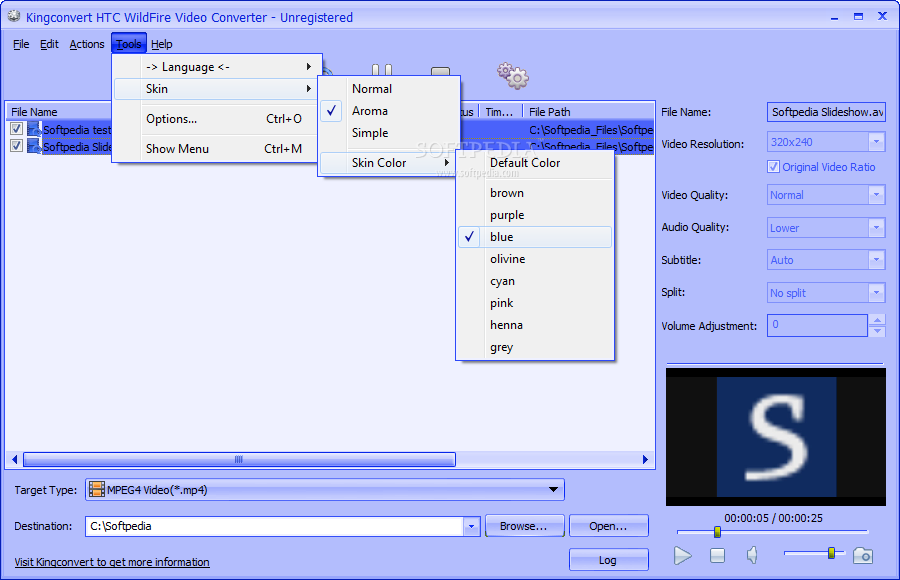Open the File menu
This screenshot has height=580, width=900.
point(21,44)
